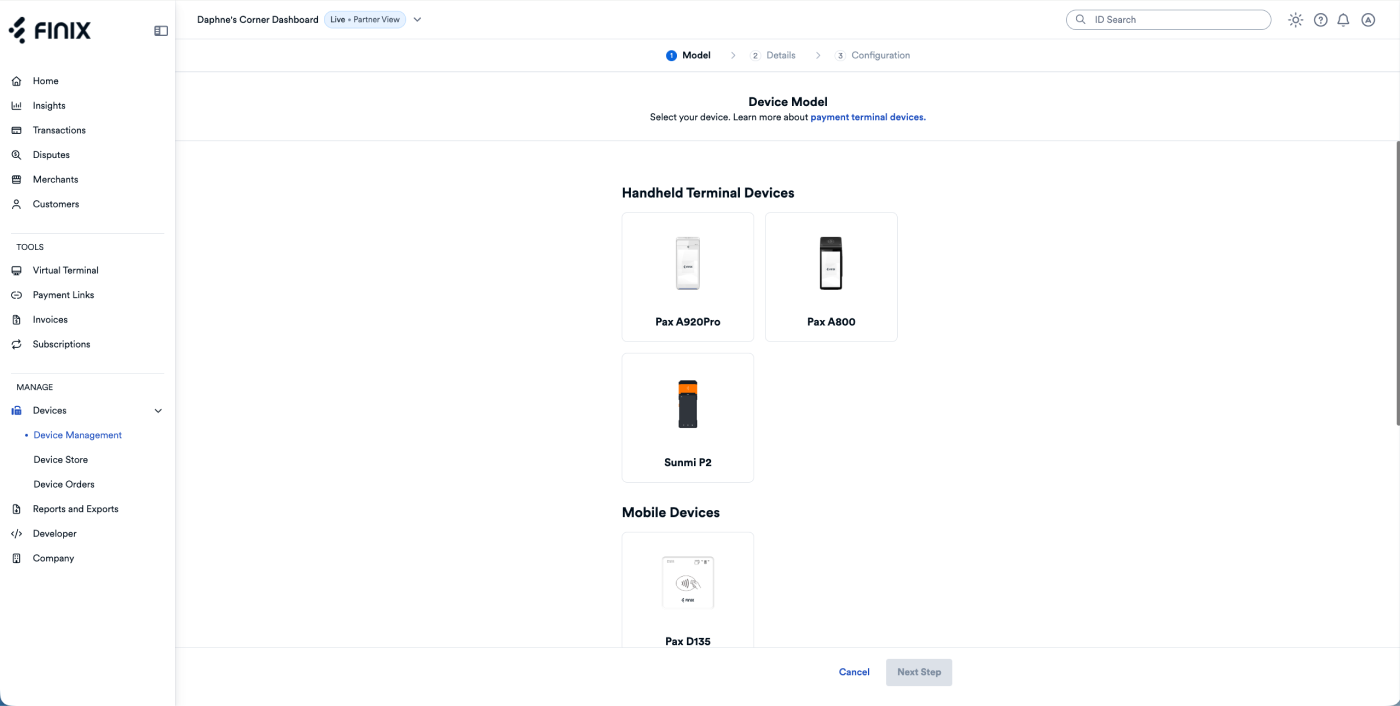This screenshot has height=706, width=1400.
Task: Click the Payment Links chain icon
Action: point(16,295)
